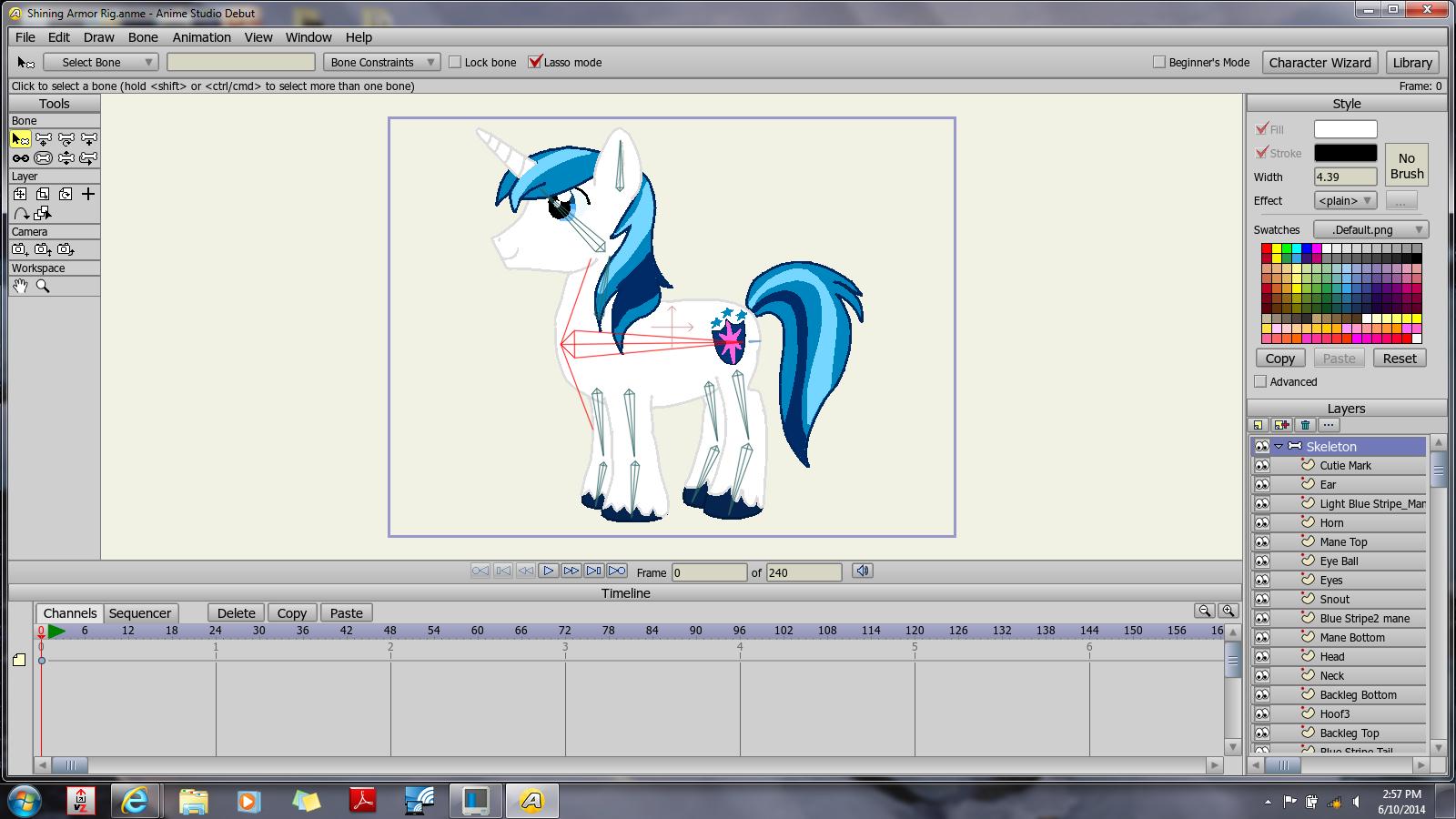Activate the Pan workspace tool
The width and height of the screenshot is (1456, 819).
[x=20, y=286]
